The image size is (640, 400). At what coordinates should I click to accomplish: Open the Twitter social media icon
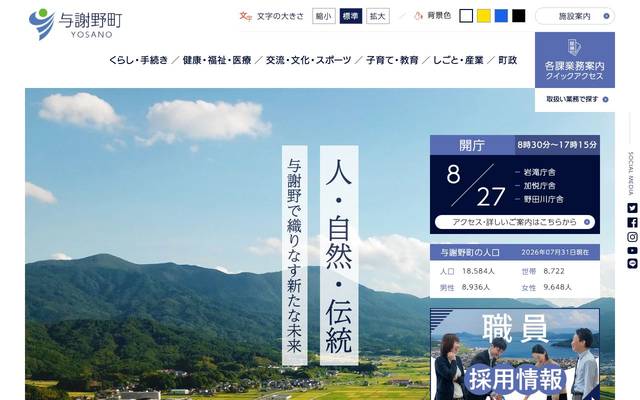tap(632, 208)
